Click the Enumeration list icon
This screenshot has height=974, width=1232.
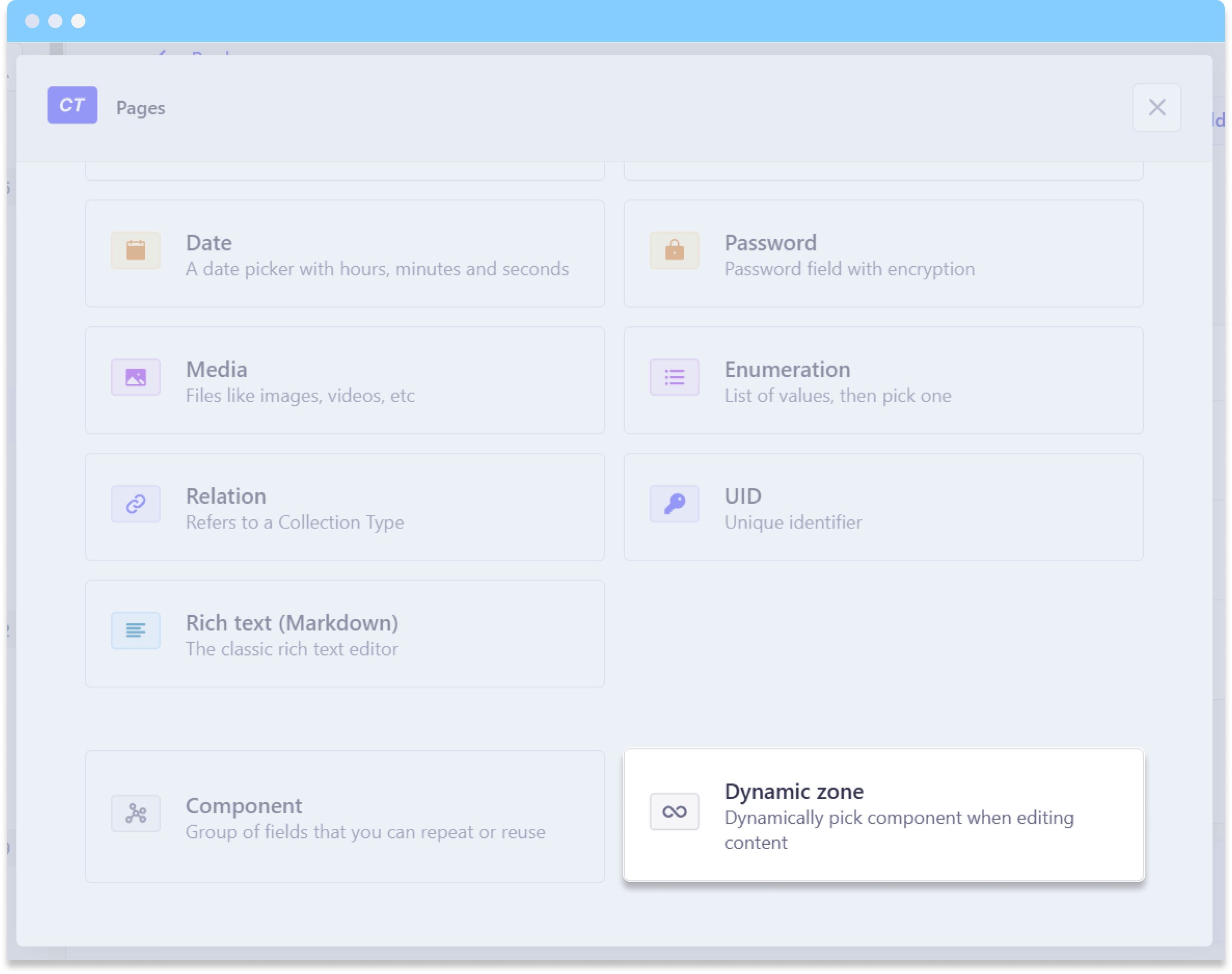pos(674,377)
